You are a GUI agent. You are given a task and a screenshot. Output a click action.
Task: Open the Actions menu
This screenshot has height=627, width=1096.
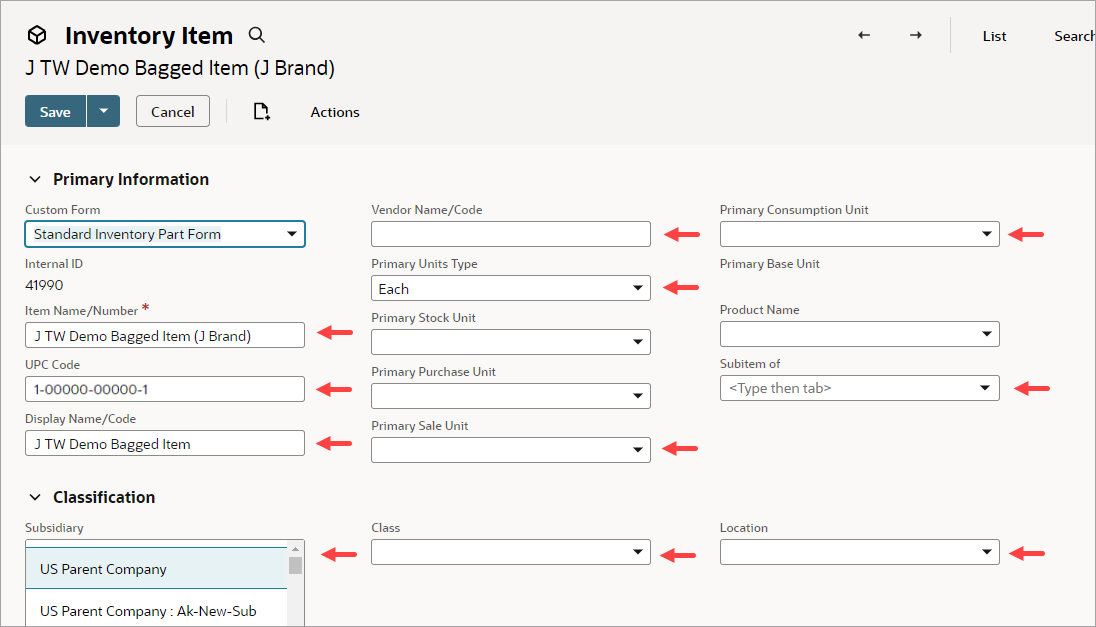pos(335,112)
